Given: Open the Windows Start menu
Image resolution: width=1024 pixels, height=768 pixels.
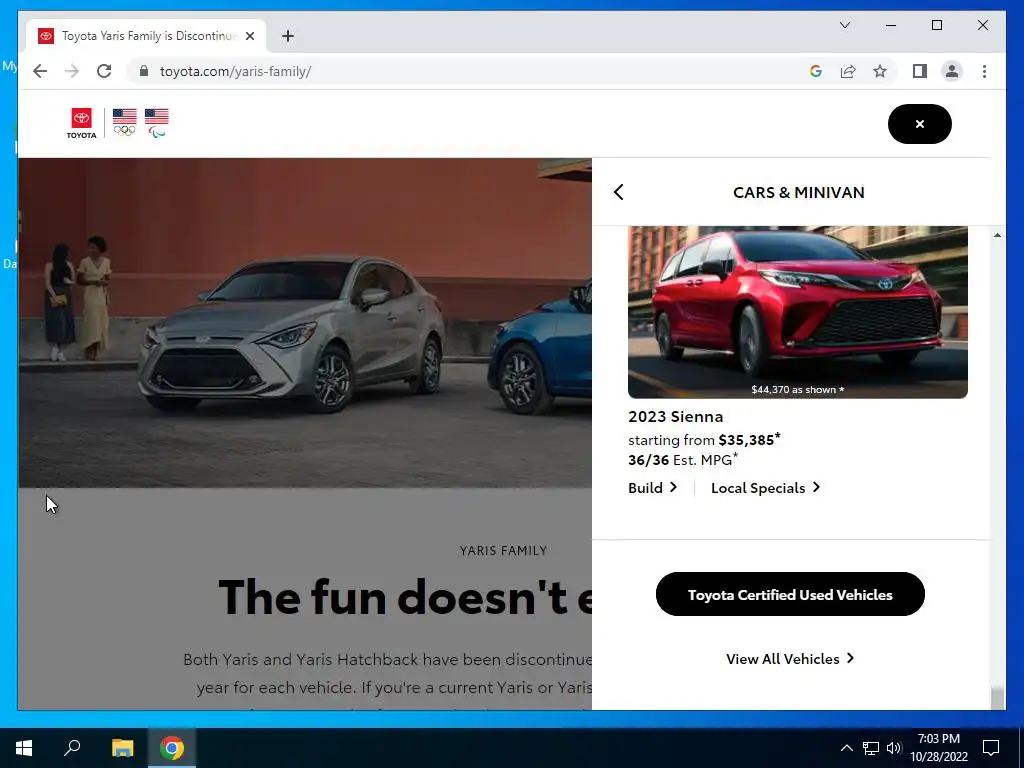Looking at the screenshot, I should (24, 748).
